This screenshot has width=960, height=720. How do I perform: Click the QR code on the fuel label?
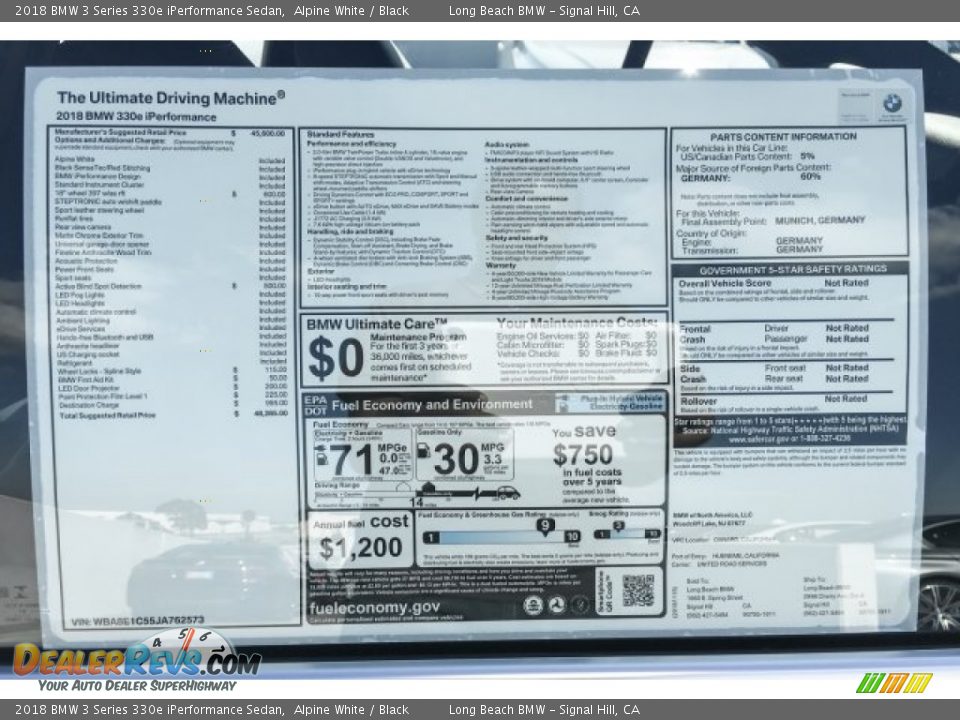(x=637, y=590)
